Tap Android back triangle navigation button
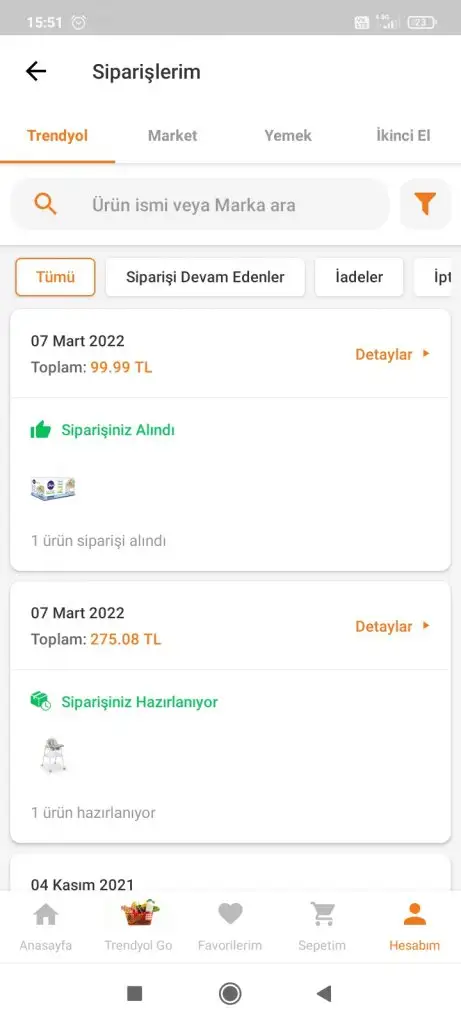The height and width of the screenshot is (1024, 461). [324, 993]
